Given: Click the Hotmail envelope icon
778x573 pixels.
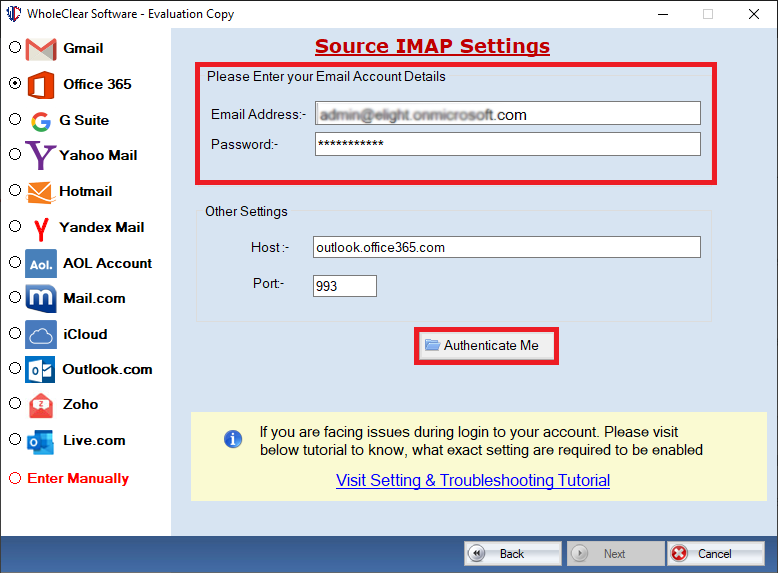Looking at the screenshot, I should (x=40, y=192).
